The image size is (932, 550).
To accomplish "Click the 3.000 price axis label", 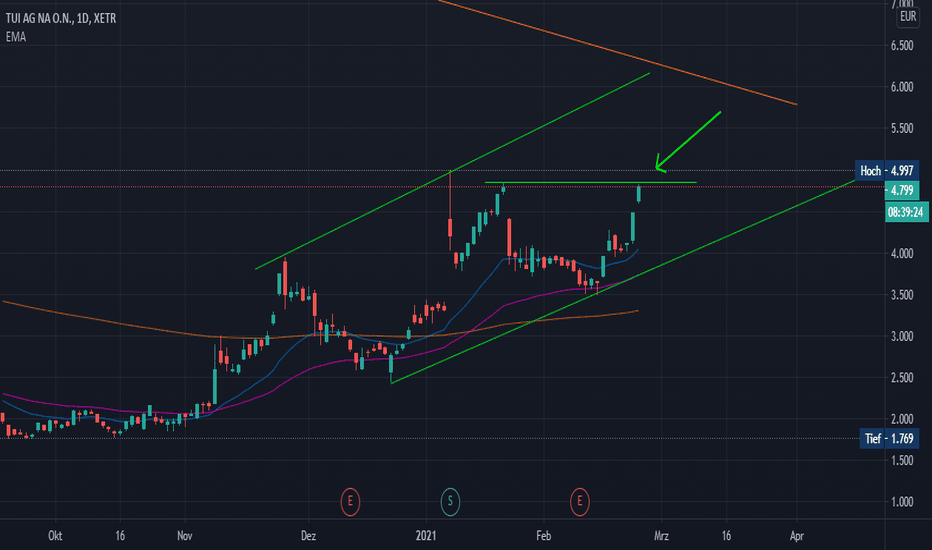I will pos(902,337).
